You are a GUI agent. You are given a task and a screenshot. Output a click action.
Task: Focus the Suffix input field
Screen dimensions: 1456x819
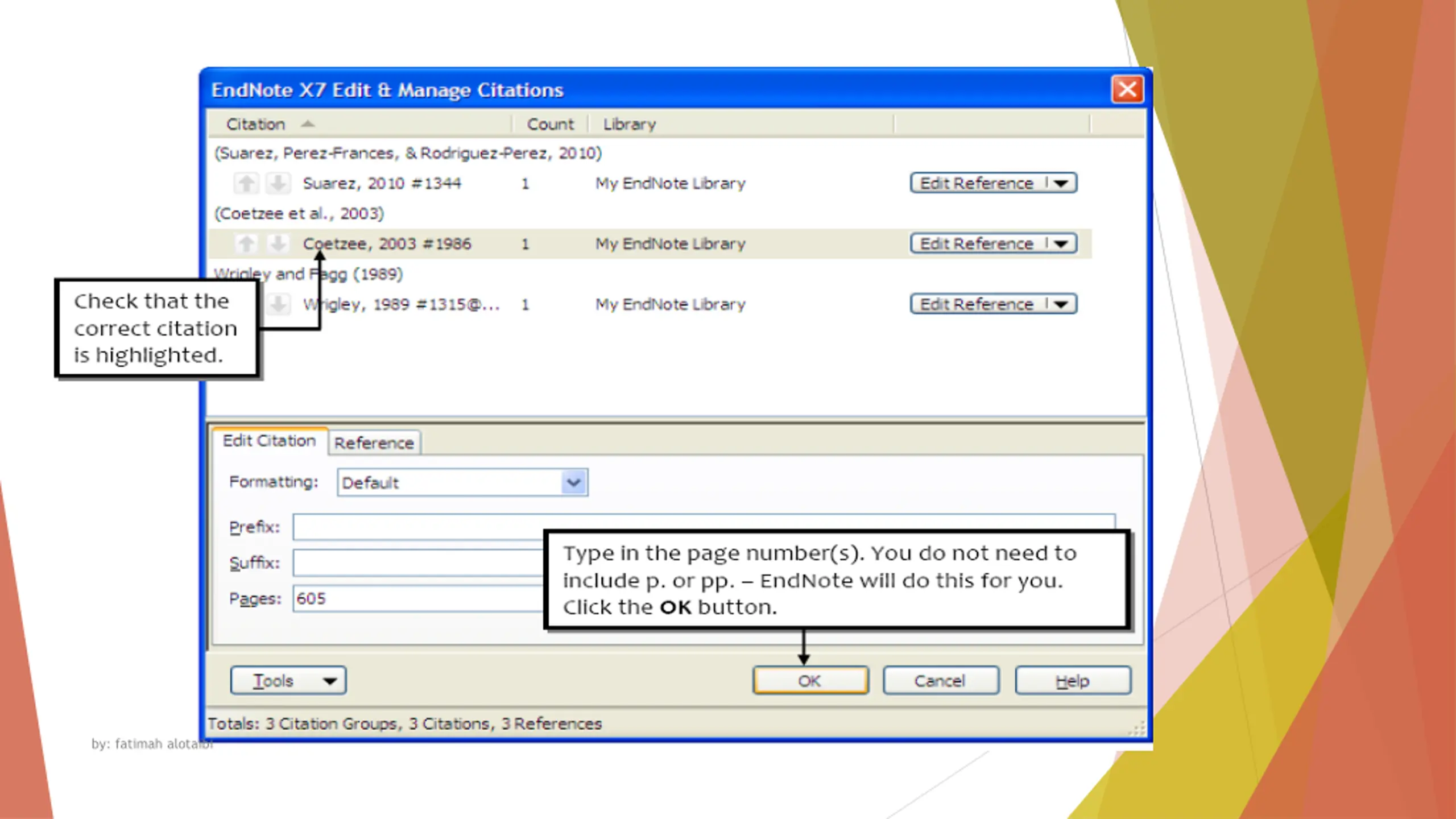(x=418, y=562)
